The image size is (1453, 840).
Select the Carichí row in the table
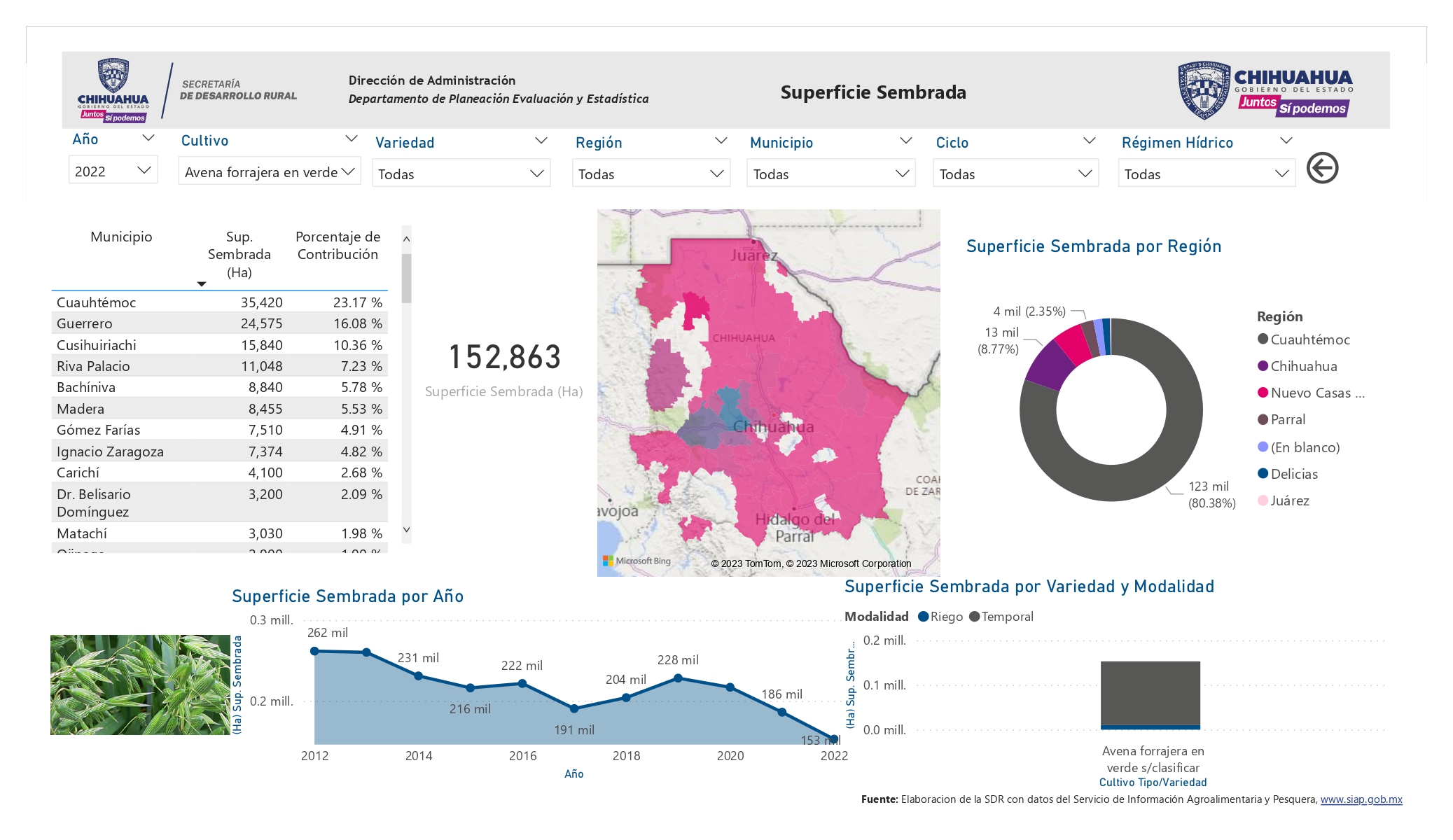coord(220,472)
